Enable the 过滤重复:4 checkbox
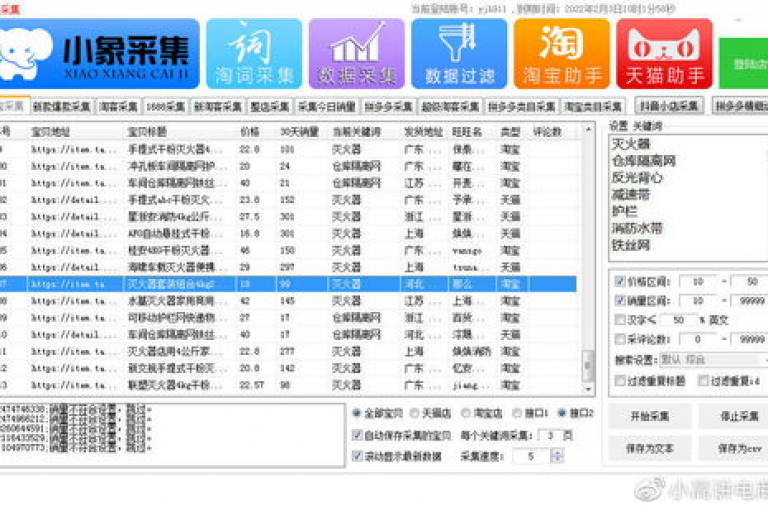Viewport: 768px width, 510px height. coord(703,381)
